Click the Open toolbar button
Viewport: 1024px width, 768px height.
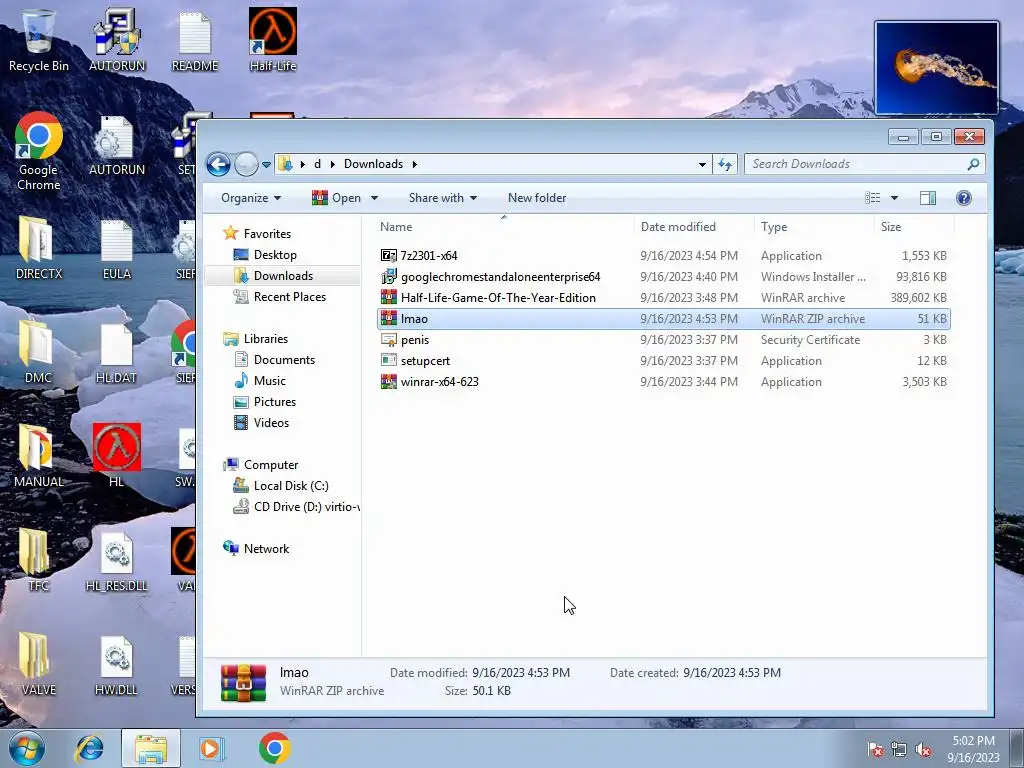tap(336, 198)
